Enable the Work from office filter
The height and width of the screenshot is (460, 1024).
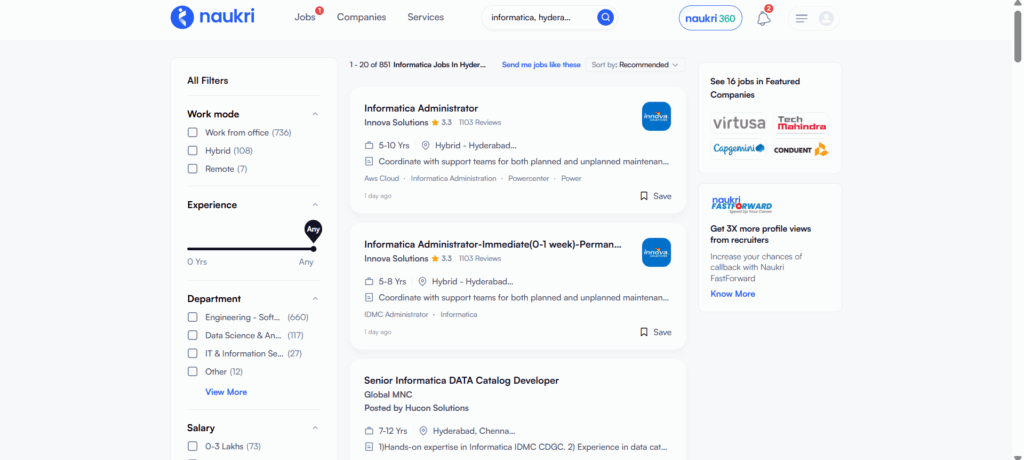tap(193, 133)
